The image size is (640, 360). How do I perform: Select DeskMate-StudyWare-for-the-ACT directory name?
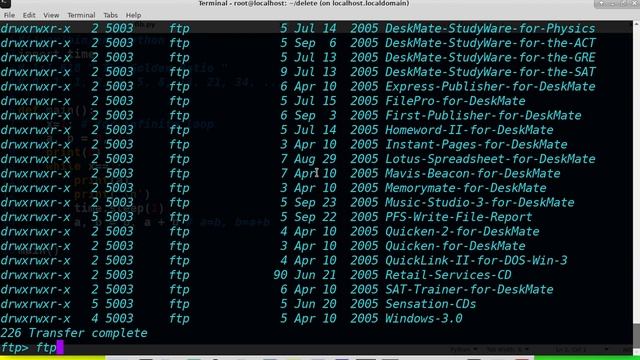[x=490, y=43]
